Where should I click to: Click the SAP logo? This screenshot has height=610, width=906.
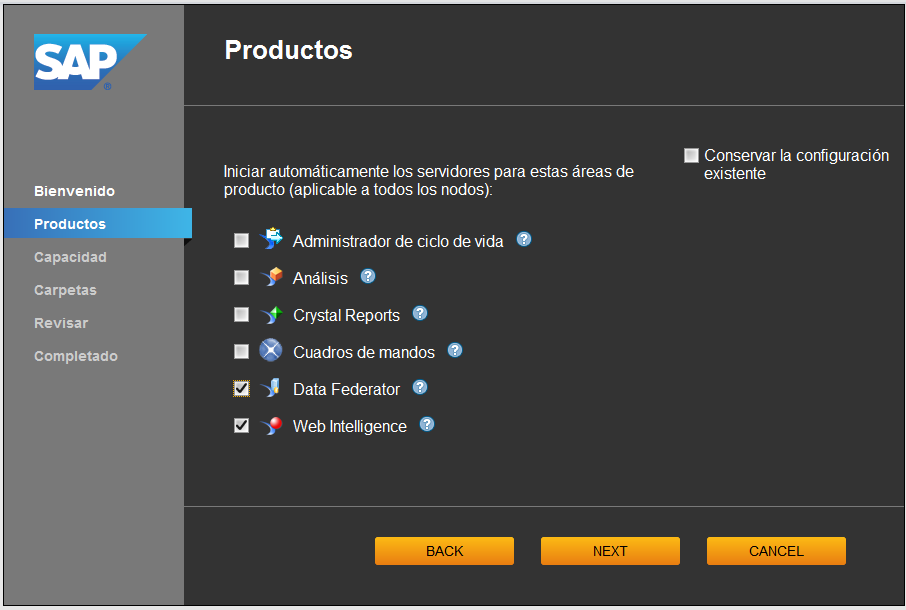(89, 62)
